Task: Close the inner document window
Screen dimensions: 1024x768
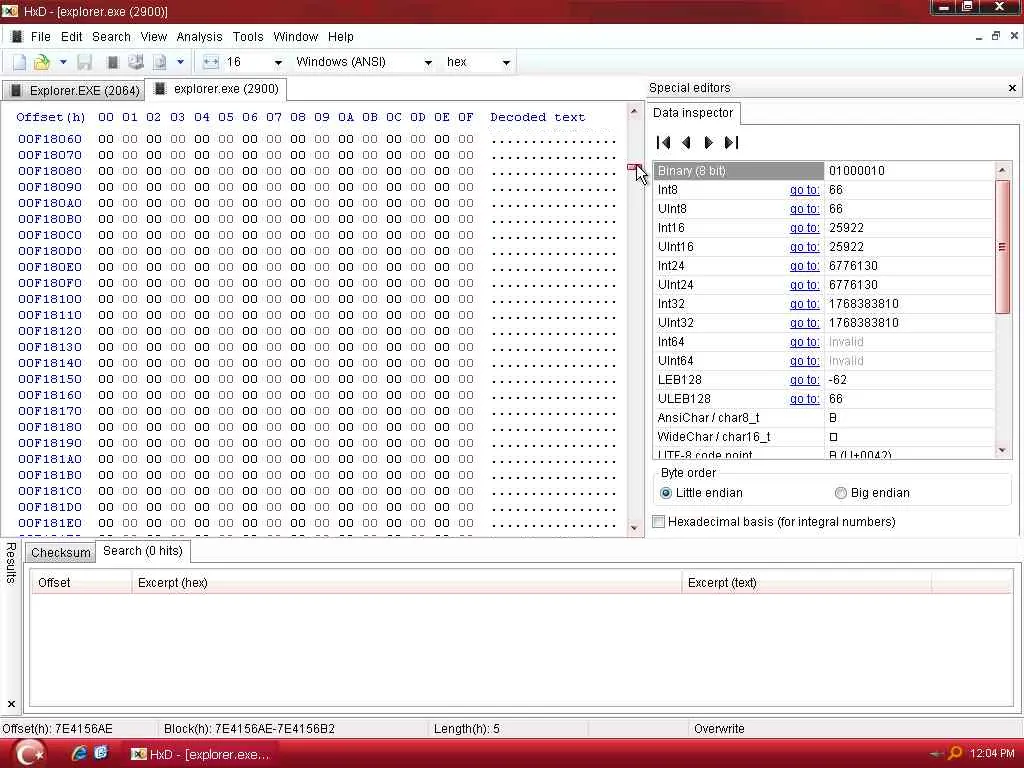Action: [x=1014, y=36]
